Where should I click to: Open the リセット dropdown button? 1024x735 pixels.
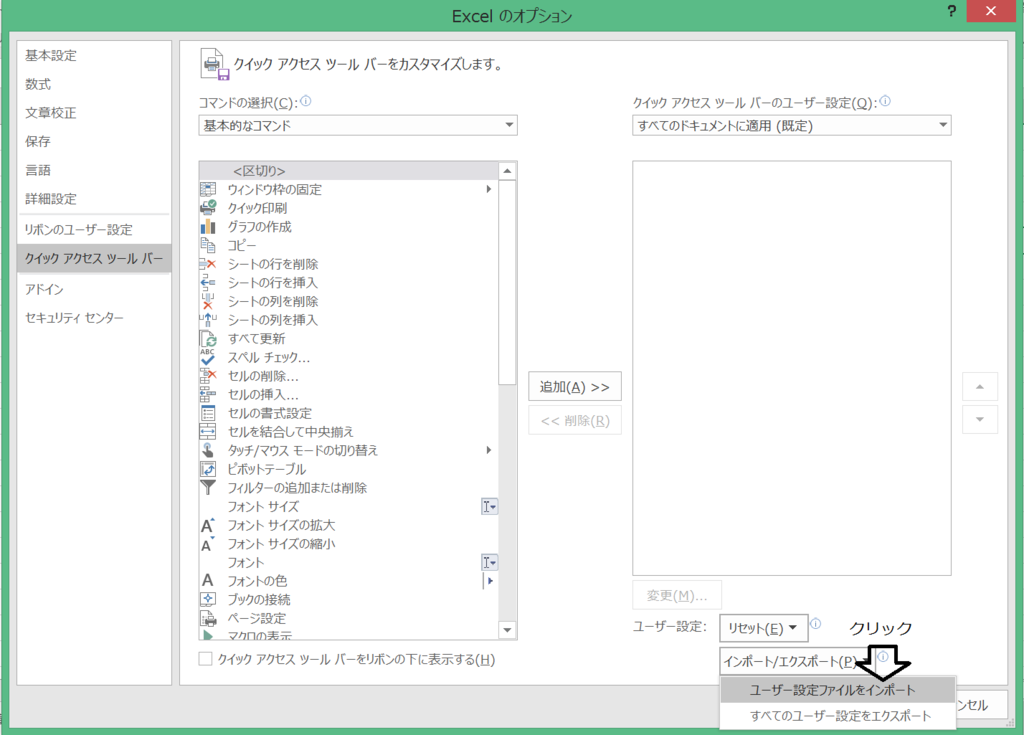tap(763, 628)
